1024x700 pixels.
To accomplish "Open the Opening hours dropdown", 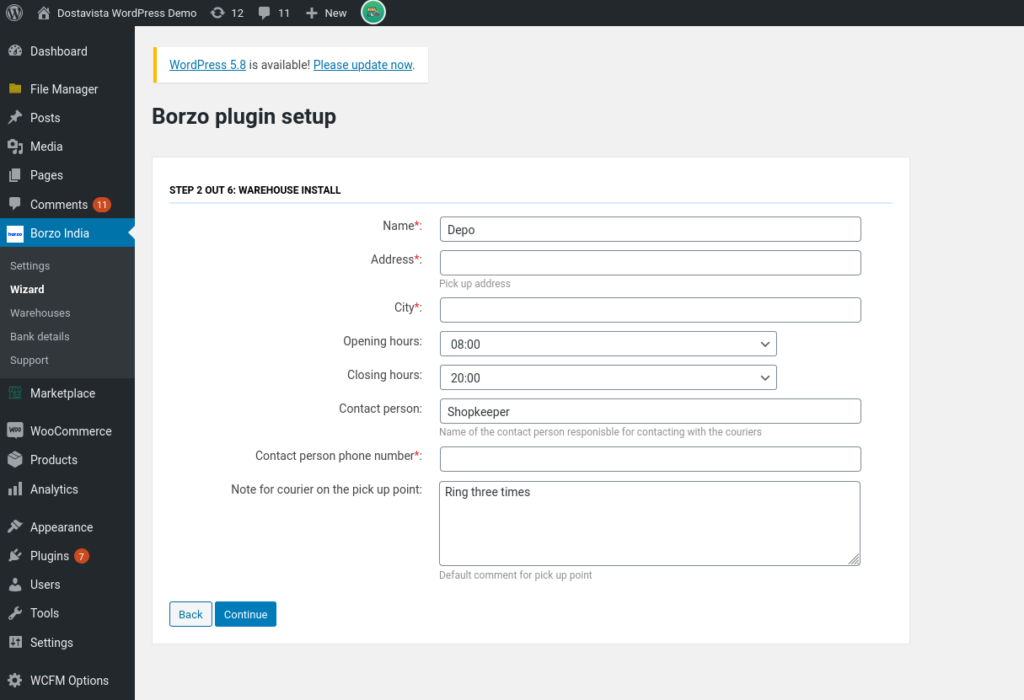I will click(x=608, y=344).
